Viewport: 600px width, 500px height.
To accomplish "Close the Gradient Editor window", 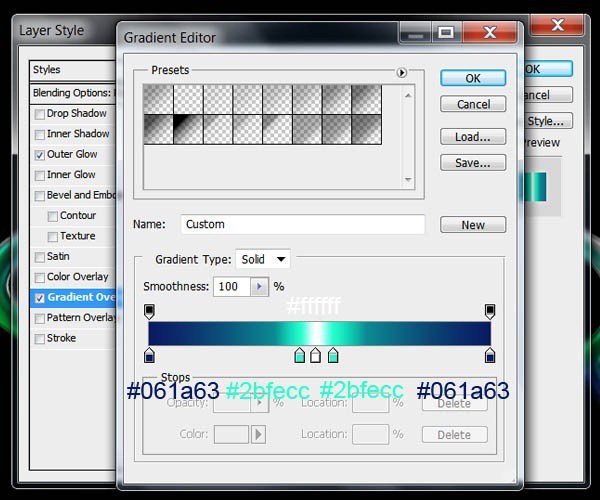I will click(490, 33).
